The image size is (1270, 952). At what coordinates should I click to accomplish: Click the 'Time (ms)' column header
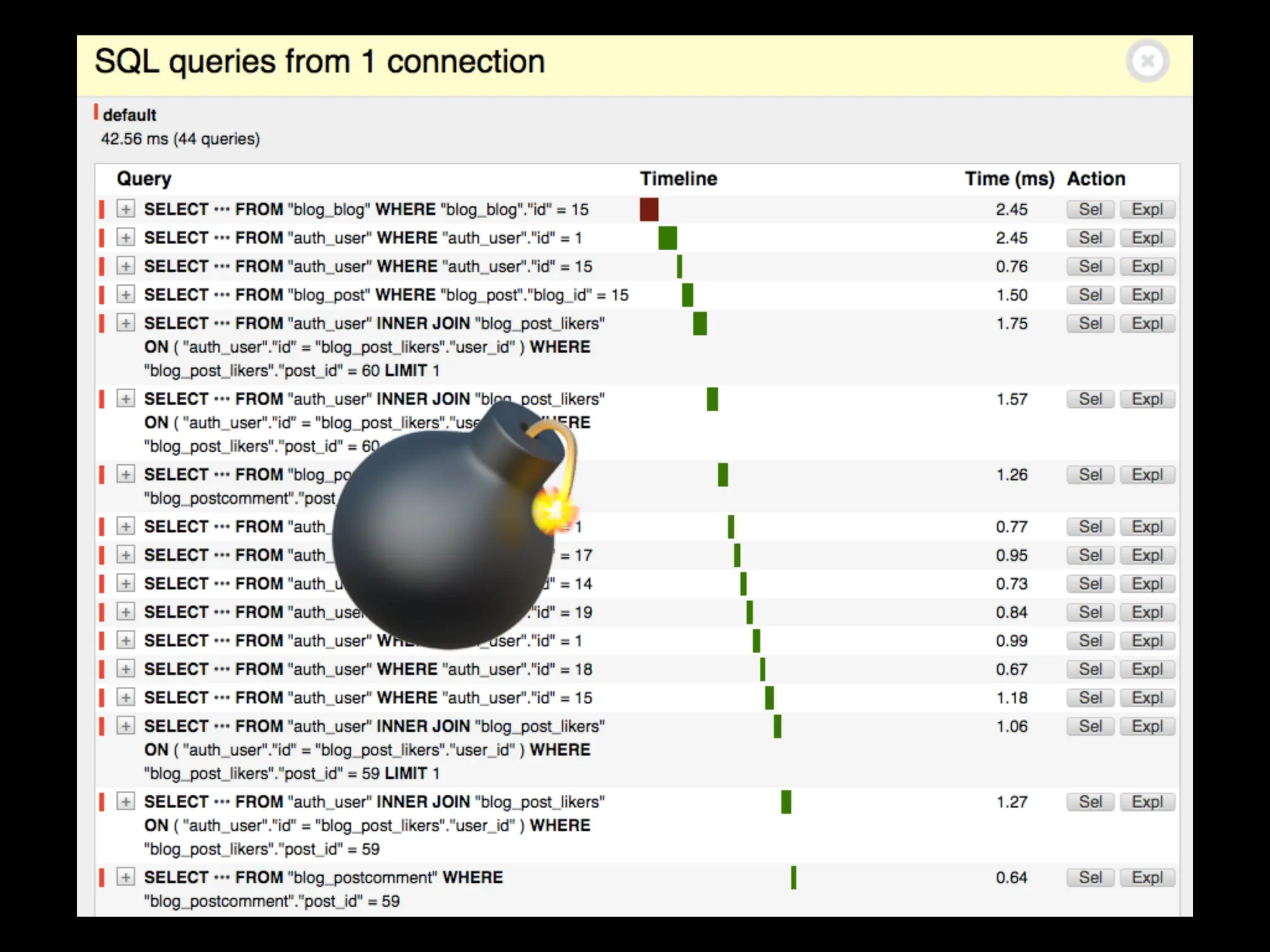tap(1010, 178)
